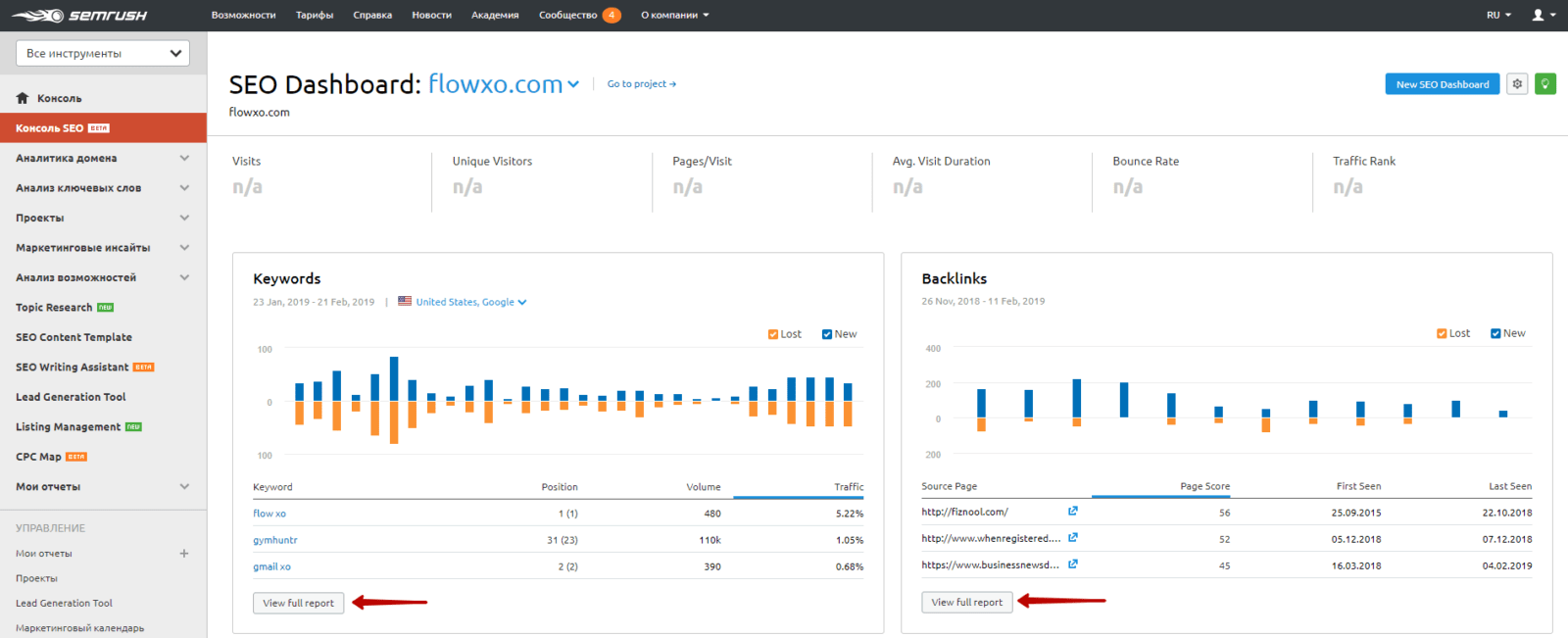Toggle Lost checkbox in Backlinks chart
Image resolution: width=1568 pixels, height=638 pixels.
1442,333
